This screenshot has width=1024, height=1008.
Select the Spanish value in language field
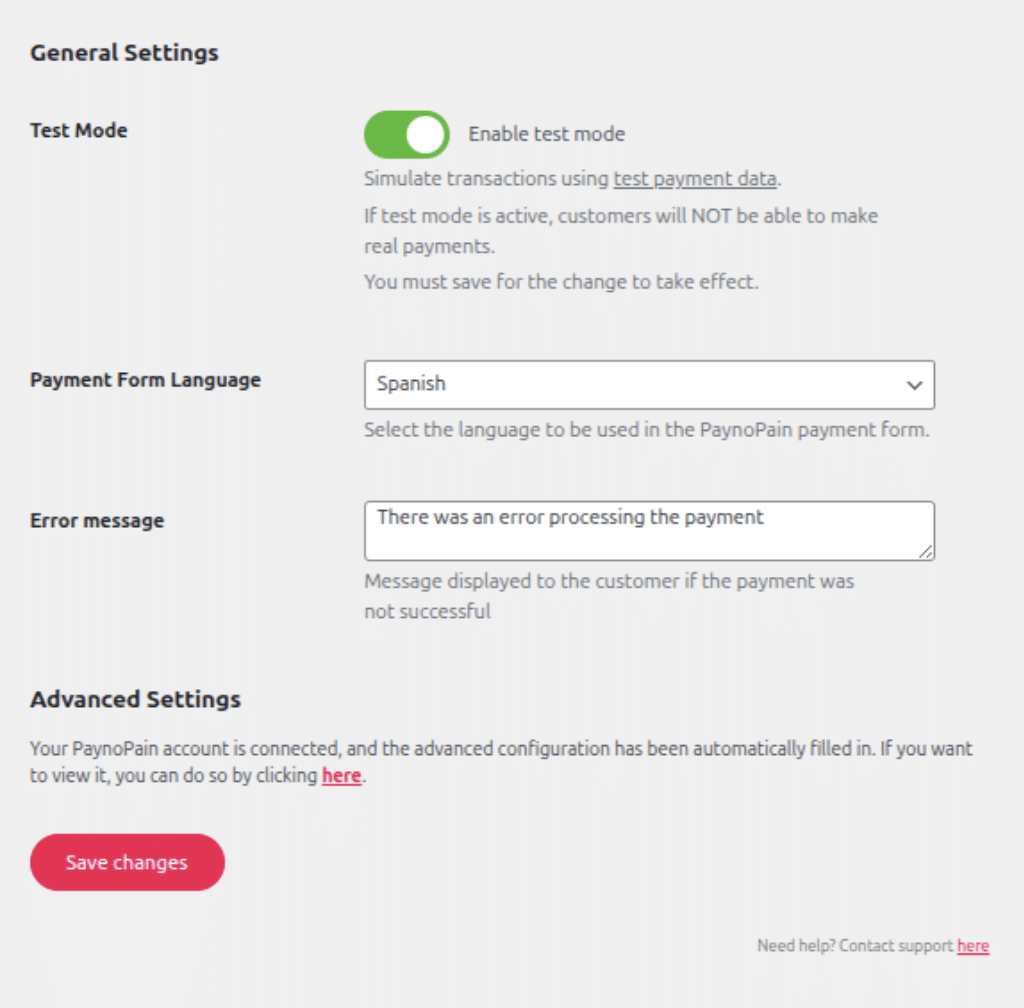coord(411,384)
